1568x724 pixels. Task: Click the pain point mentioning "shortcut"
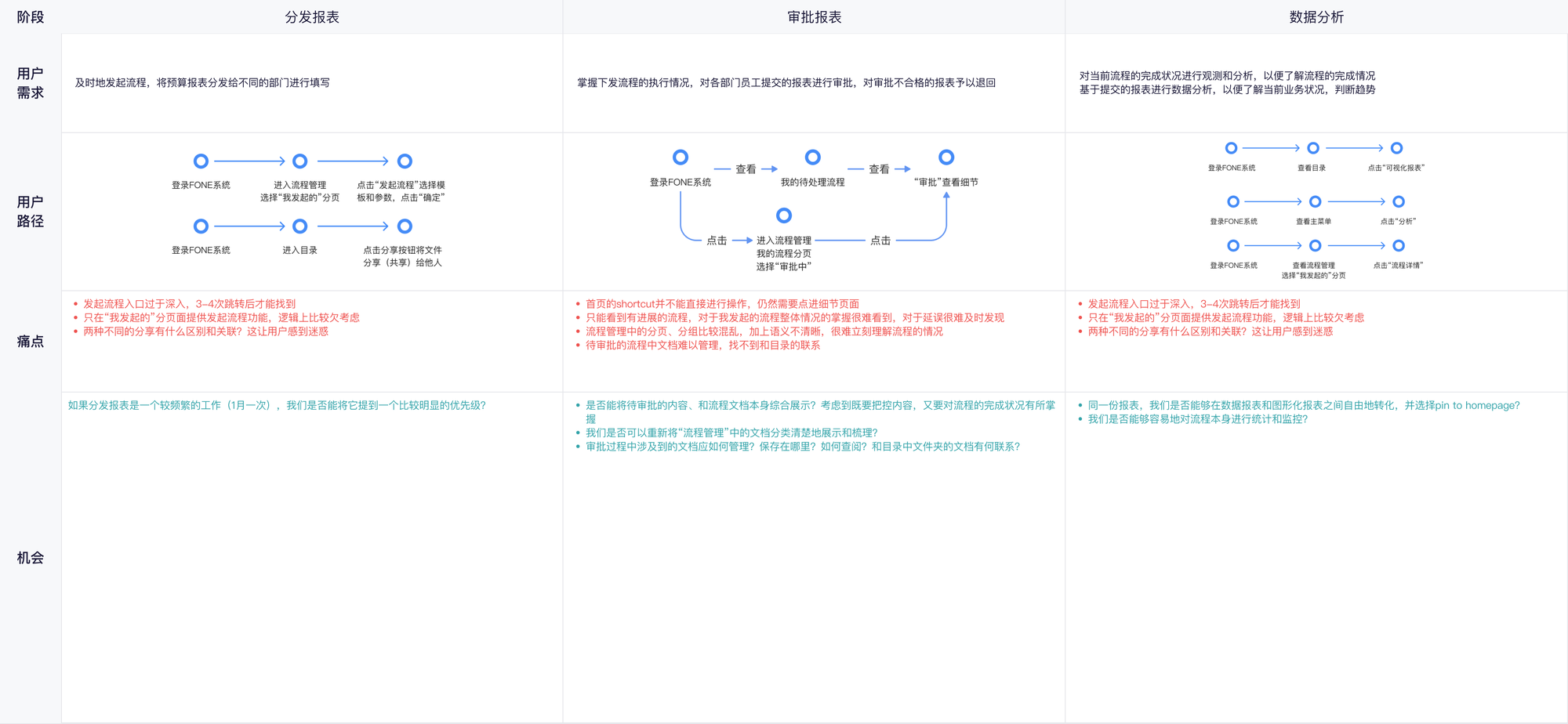click(x=721, y=304)
